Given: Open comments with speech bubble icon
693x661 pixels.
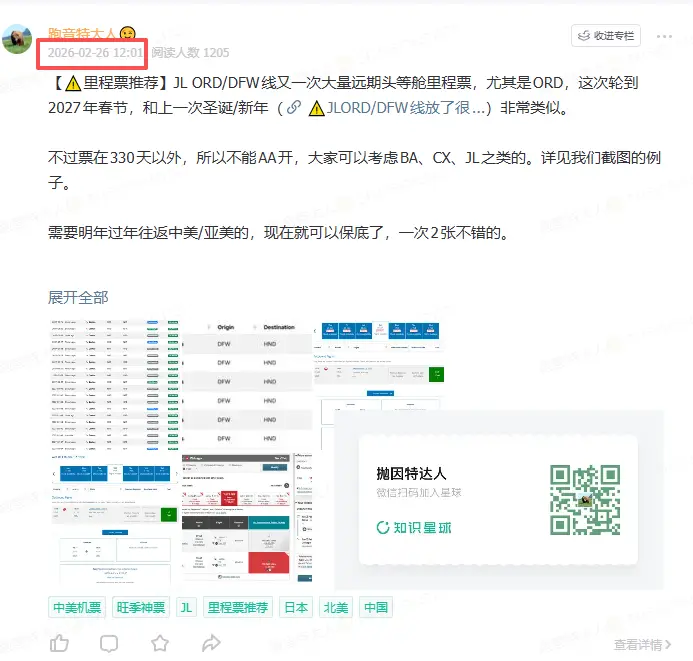Looking at the screenshot, I should click(109, 644).
